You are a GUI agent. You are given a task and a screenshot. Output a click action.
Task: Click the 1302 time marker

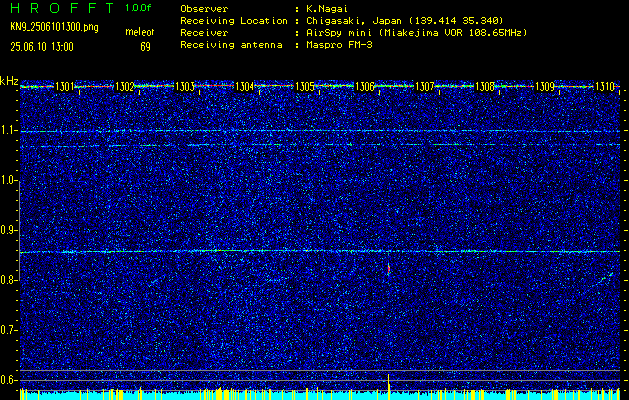click(124, 86)
